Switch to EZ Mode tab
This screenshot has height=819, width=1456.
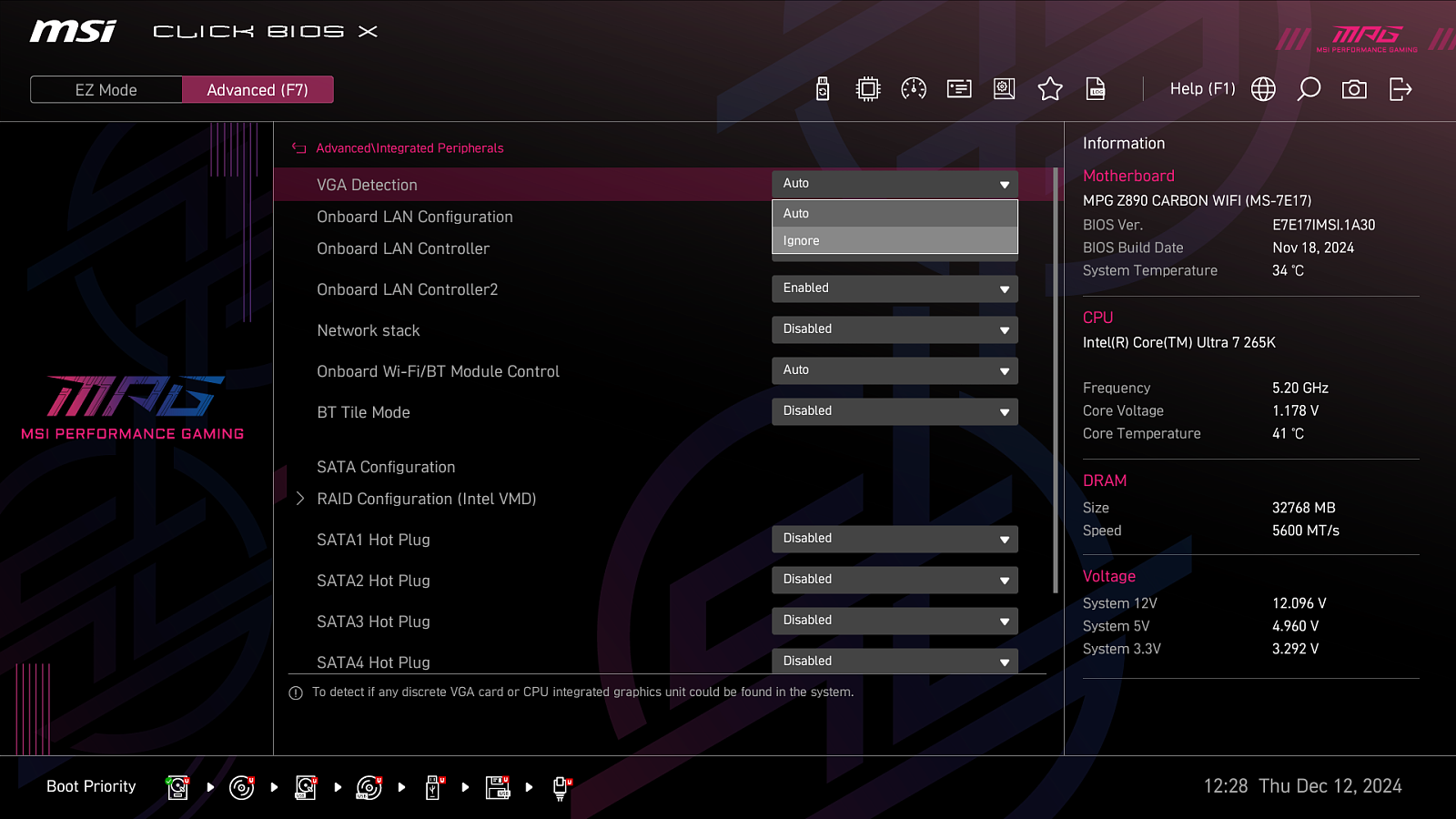[x=106, y=90]
